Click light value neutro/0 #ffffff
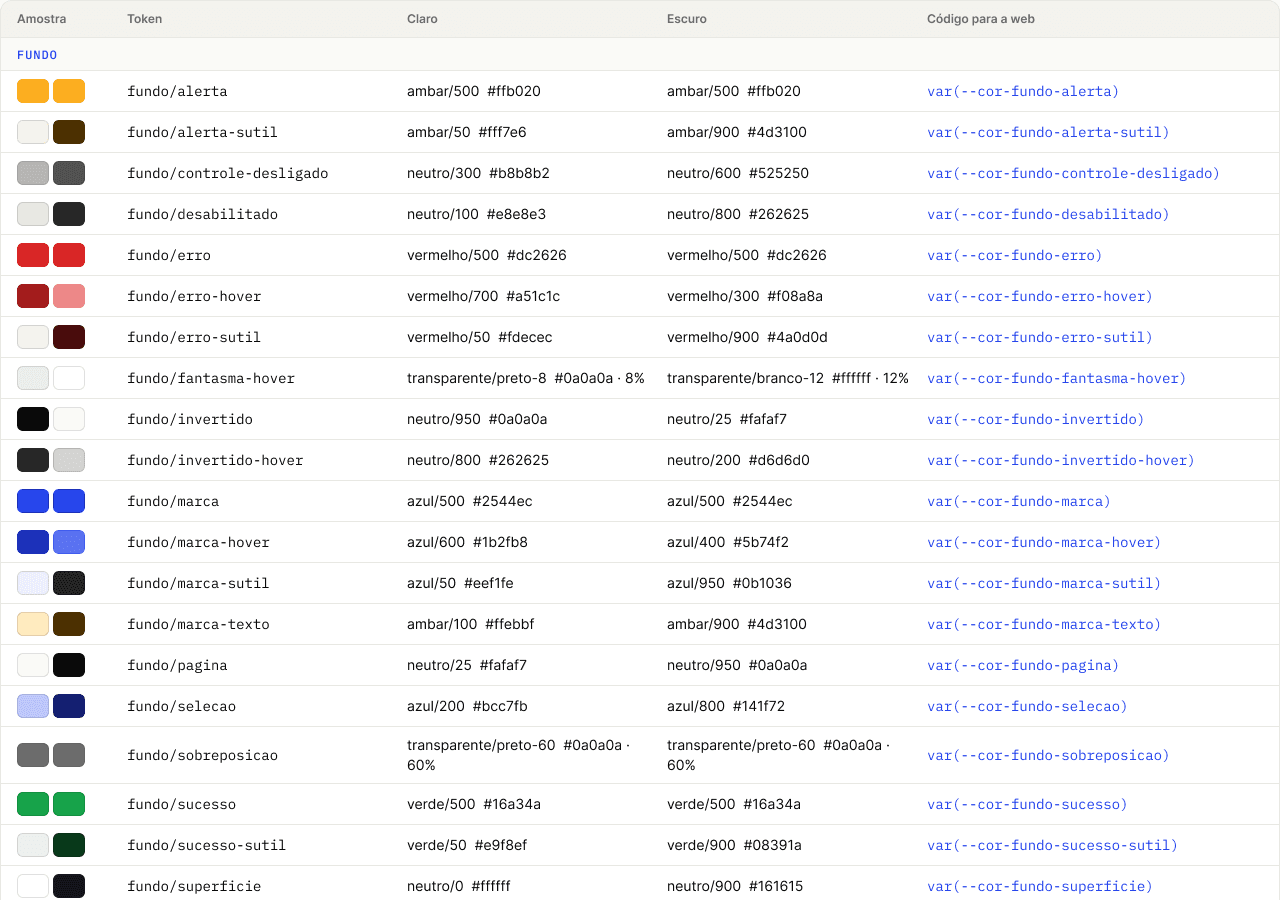This screenshot has width=1280, height=900. pyautogui.click(x=459, y=886)
